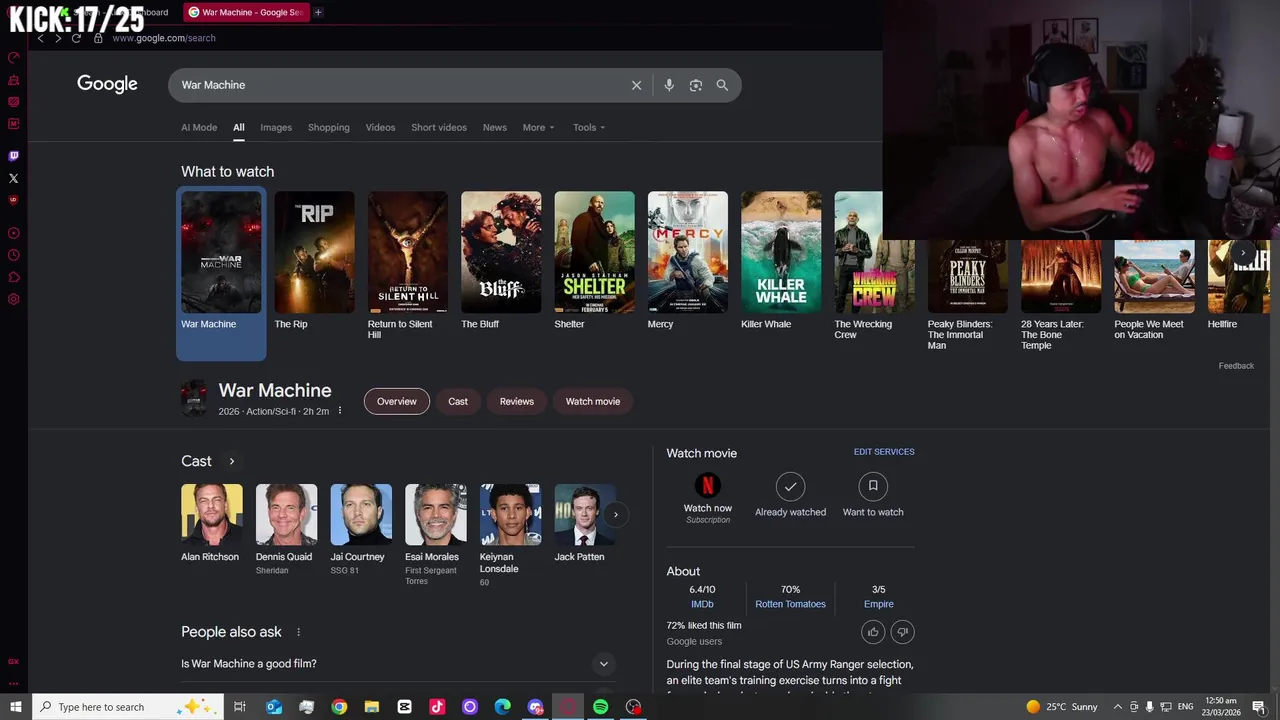Go back using the back arrow

click(x=40, y=38)
